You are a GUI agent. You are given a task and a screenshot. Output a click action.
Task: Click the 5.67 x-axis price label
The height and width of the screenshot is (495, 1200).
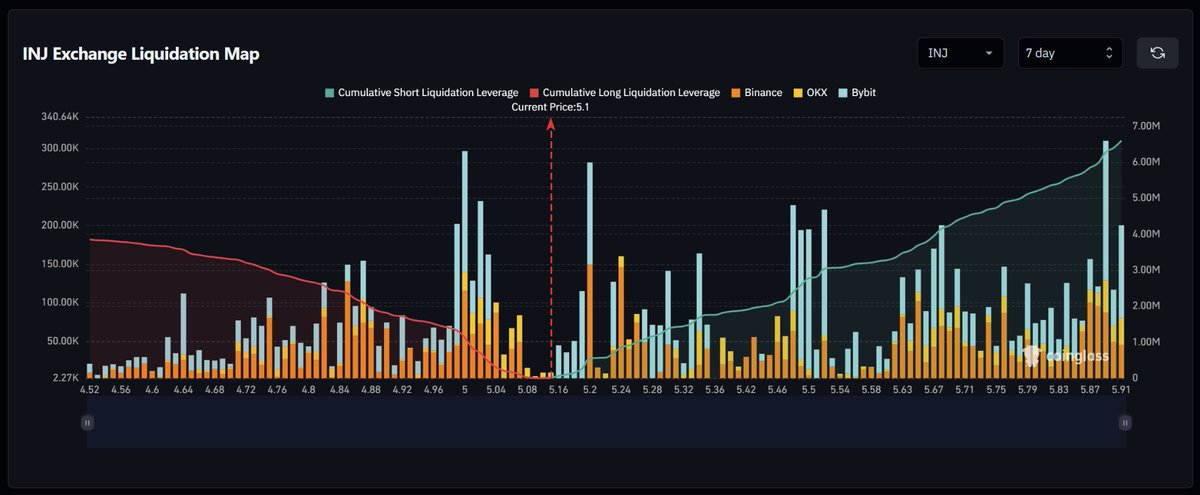[933, 391]
